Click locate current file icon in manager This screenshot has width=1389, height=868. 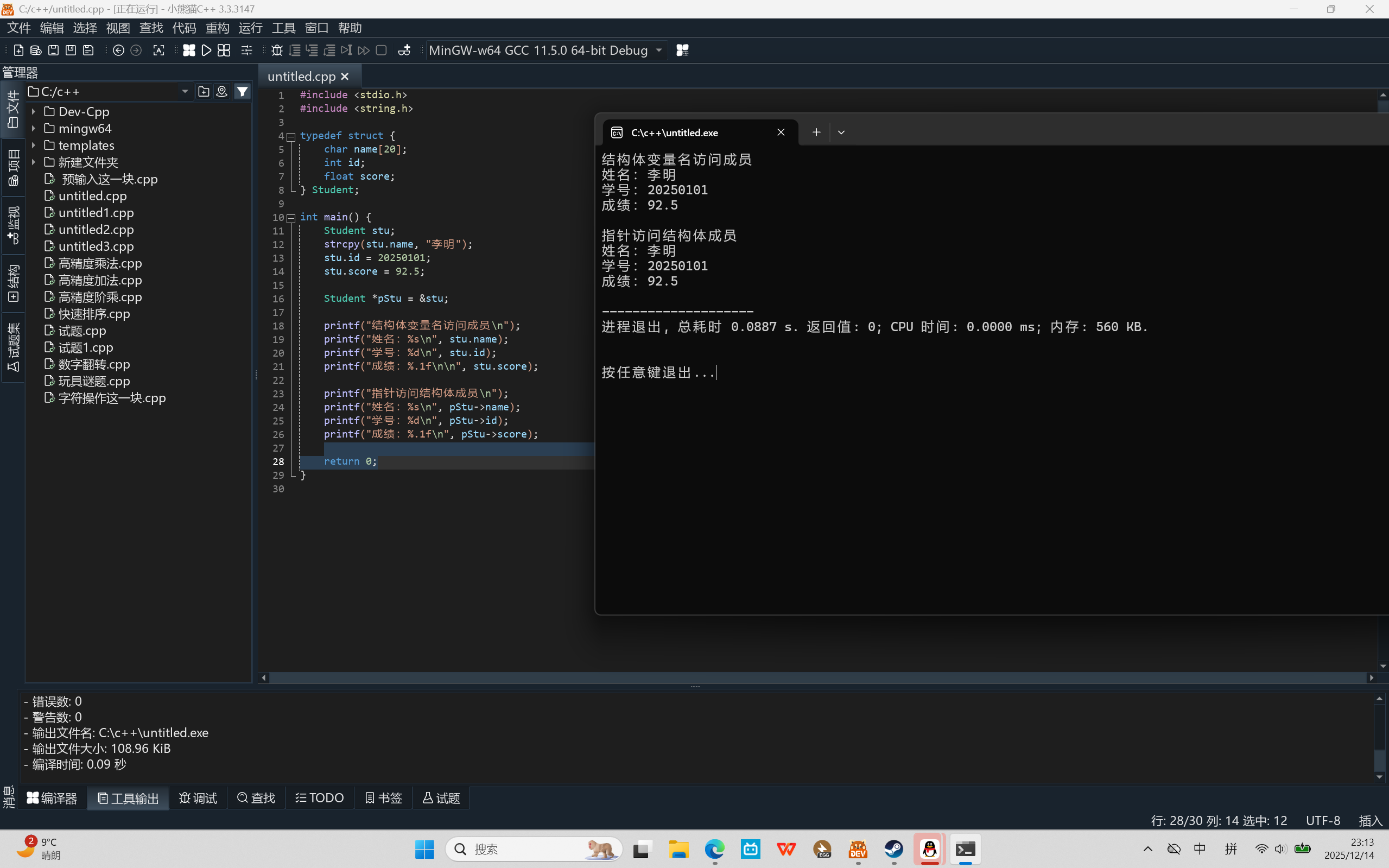click(x=221, y=91)
